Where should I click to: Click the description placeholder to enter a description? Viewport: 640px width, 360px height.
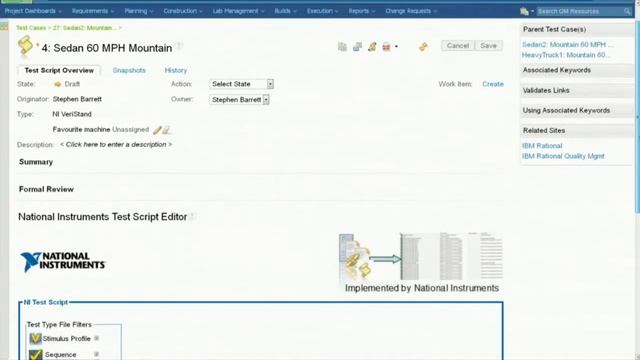click(x=116, y=144)
